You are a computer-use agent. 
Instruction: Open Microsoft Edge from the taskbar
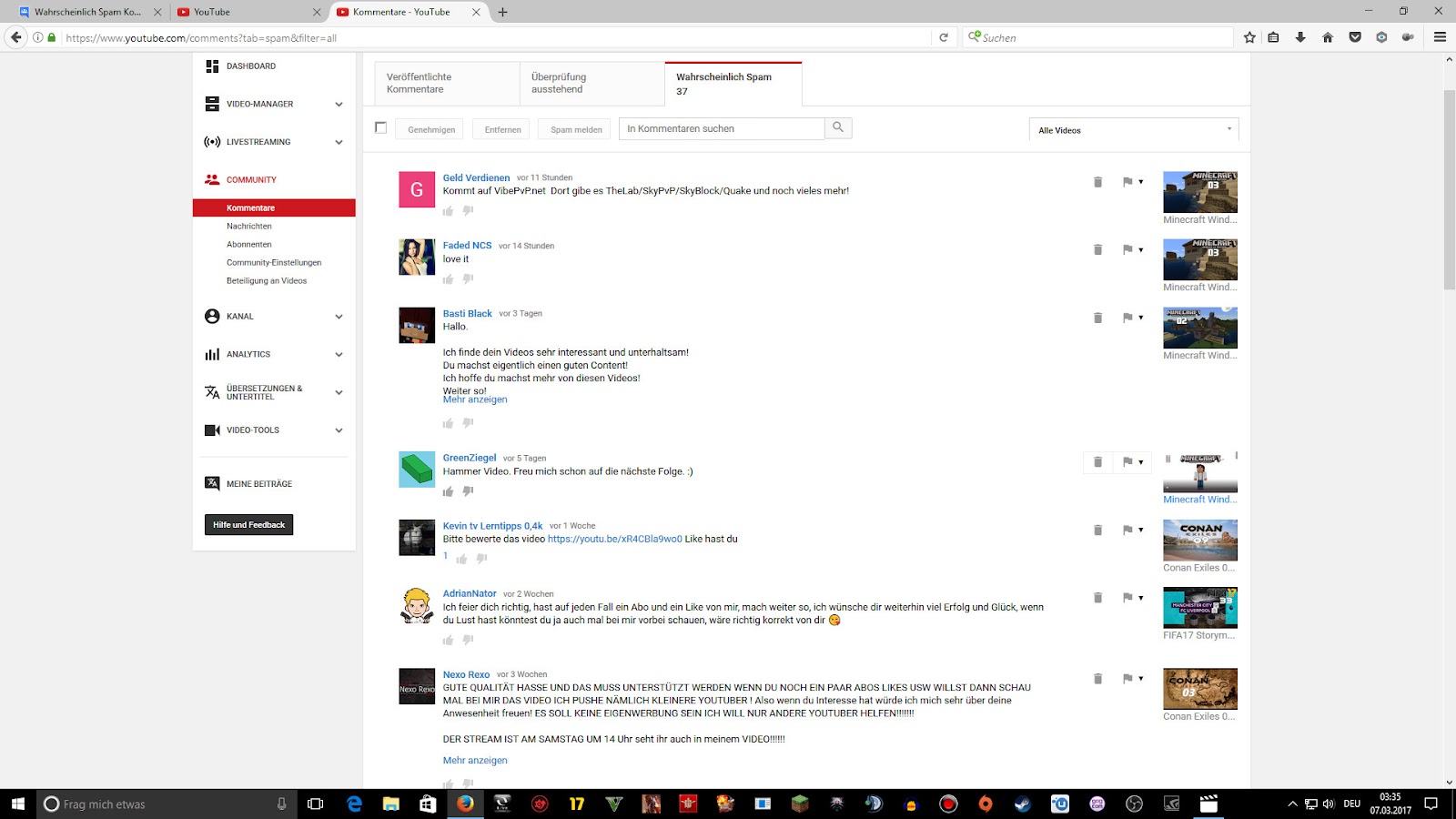pyautogui.click(x=354, y=804)
